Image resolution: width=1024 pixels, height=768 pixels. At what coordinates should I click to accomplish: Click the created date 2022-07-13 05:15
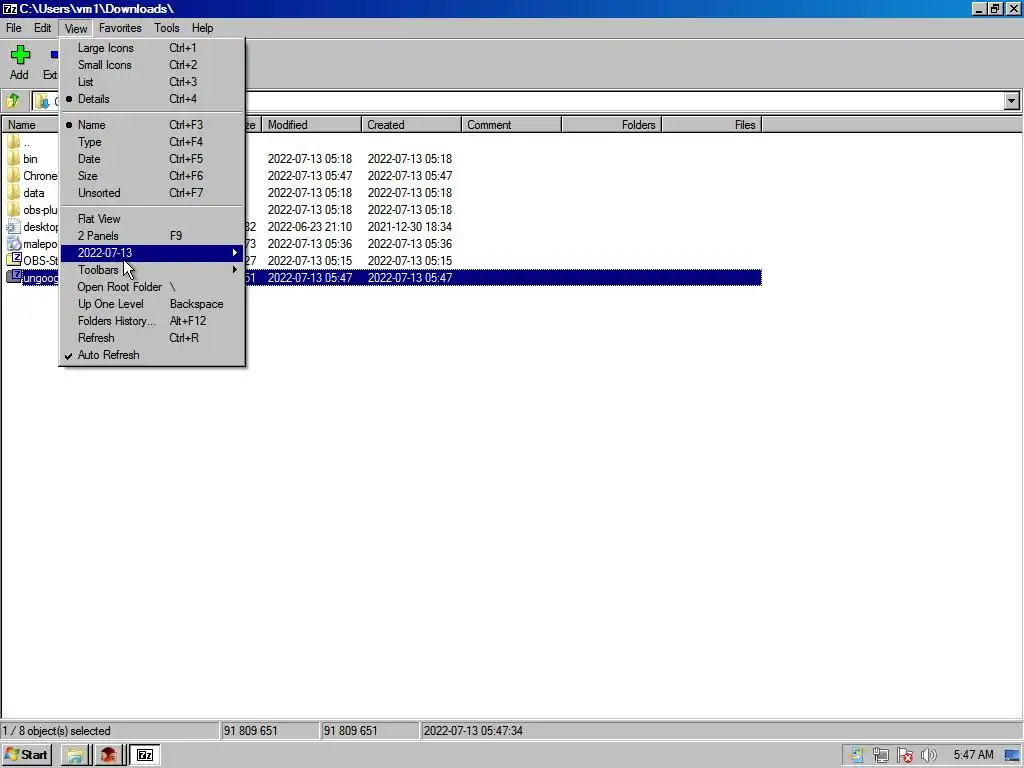(409, 261)
